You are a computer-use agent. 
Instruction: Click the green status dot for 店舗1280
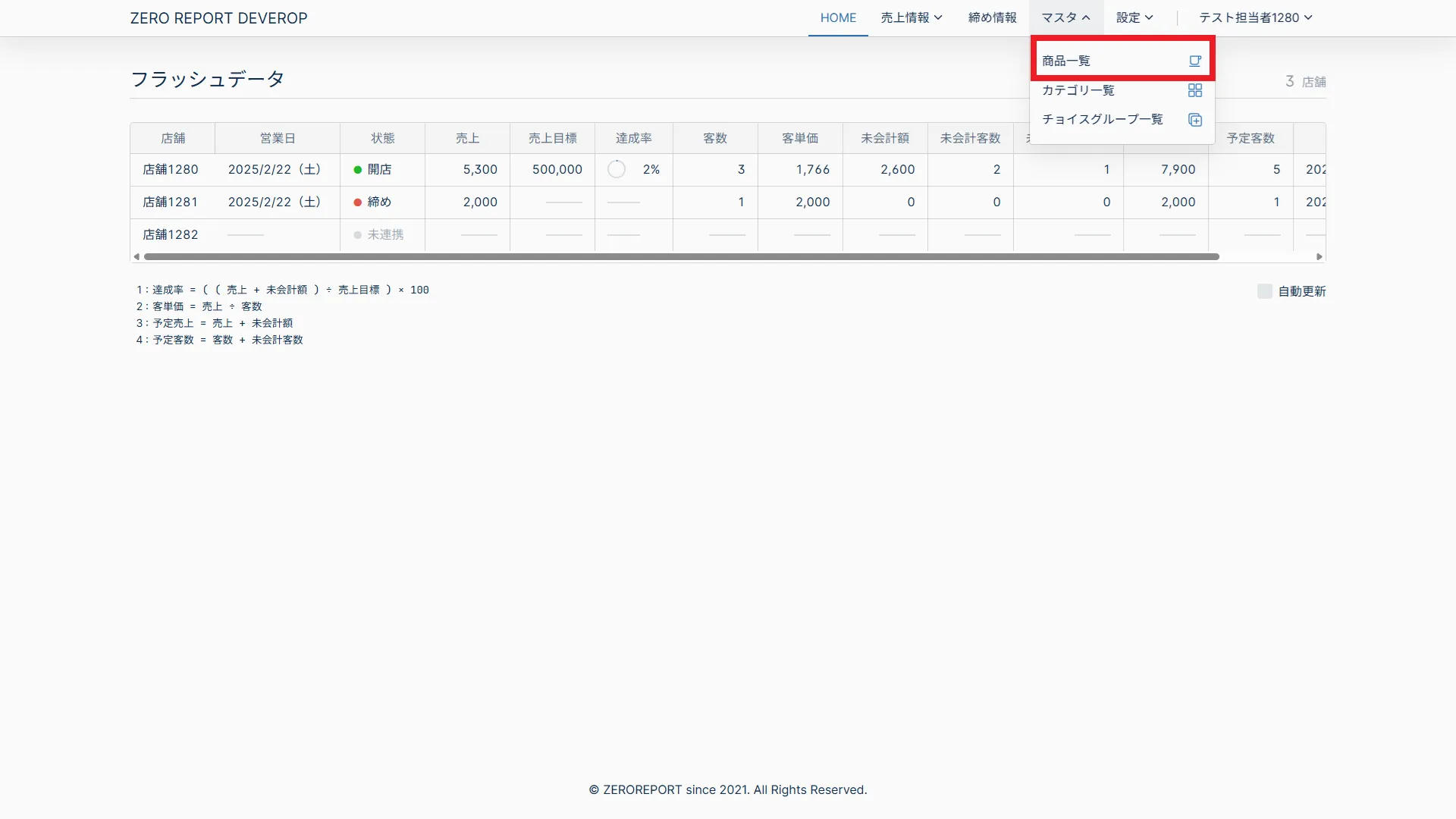(358, 170)
